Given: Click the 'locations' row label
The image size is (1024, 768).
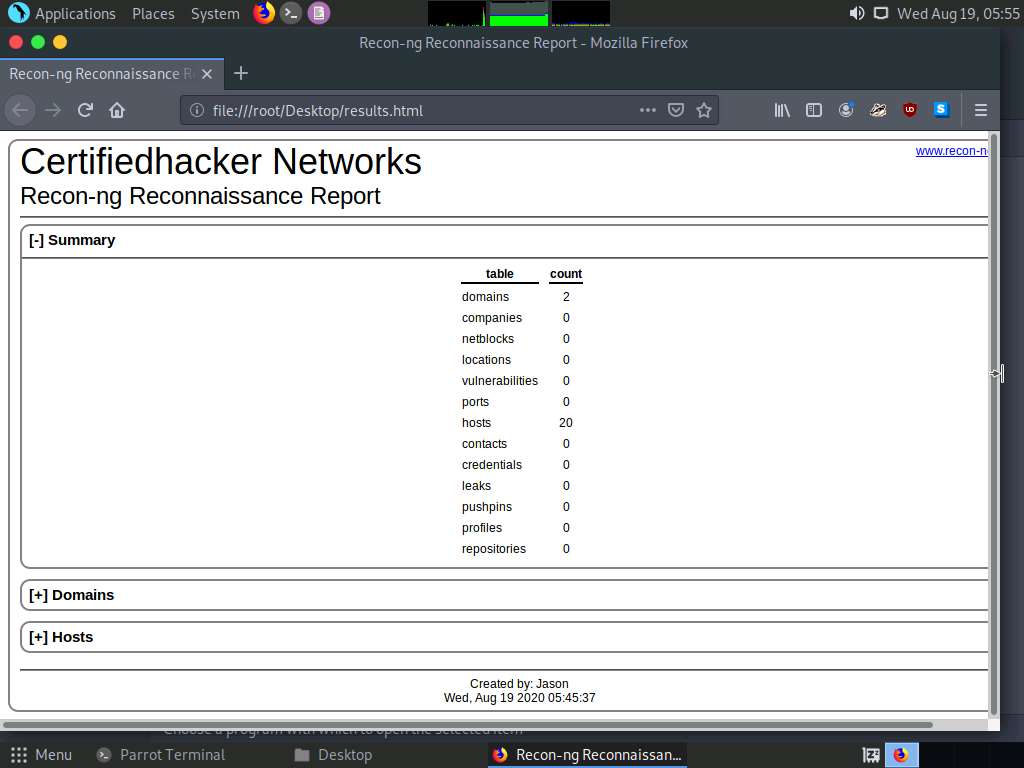Looking at the screenshot, I should [486, 360].
